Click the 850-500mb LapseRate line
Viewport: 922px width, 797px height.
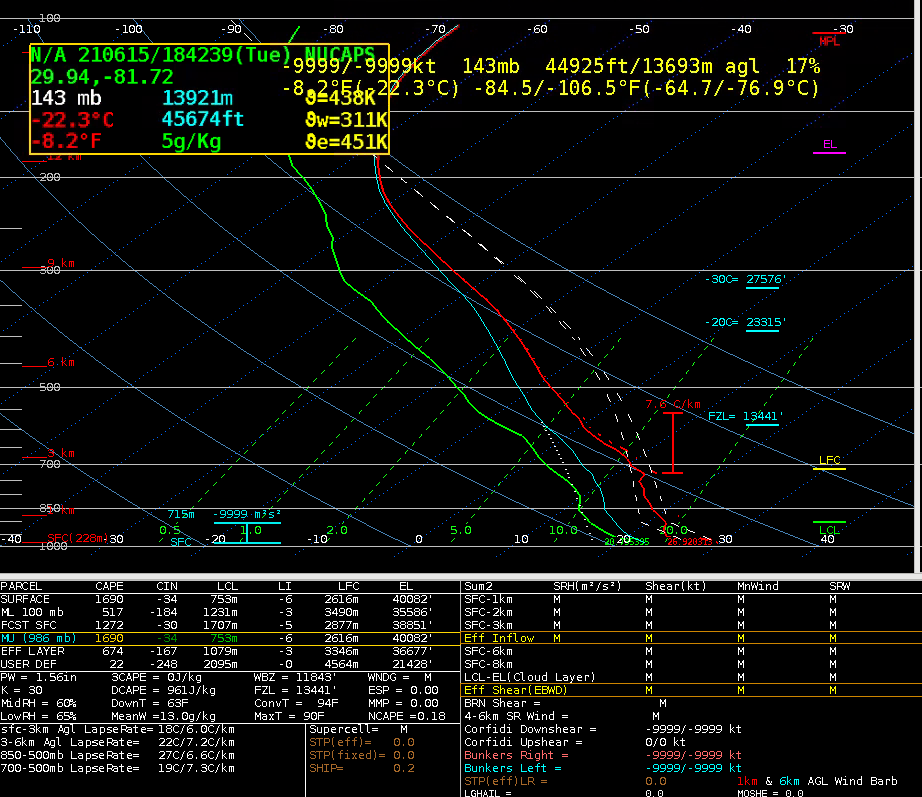tap(118, 755)
